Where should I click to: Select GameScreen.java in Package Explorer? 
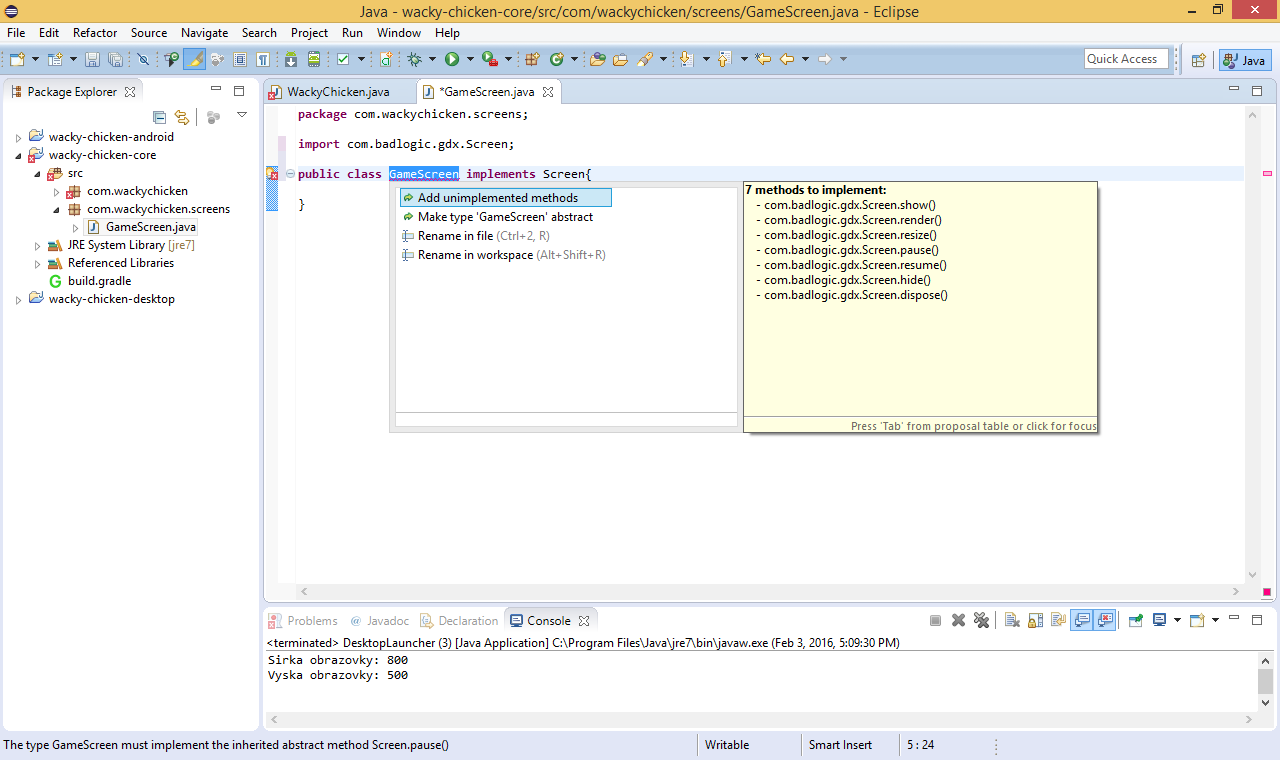click(x=150, y=227)
